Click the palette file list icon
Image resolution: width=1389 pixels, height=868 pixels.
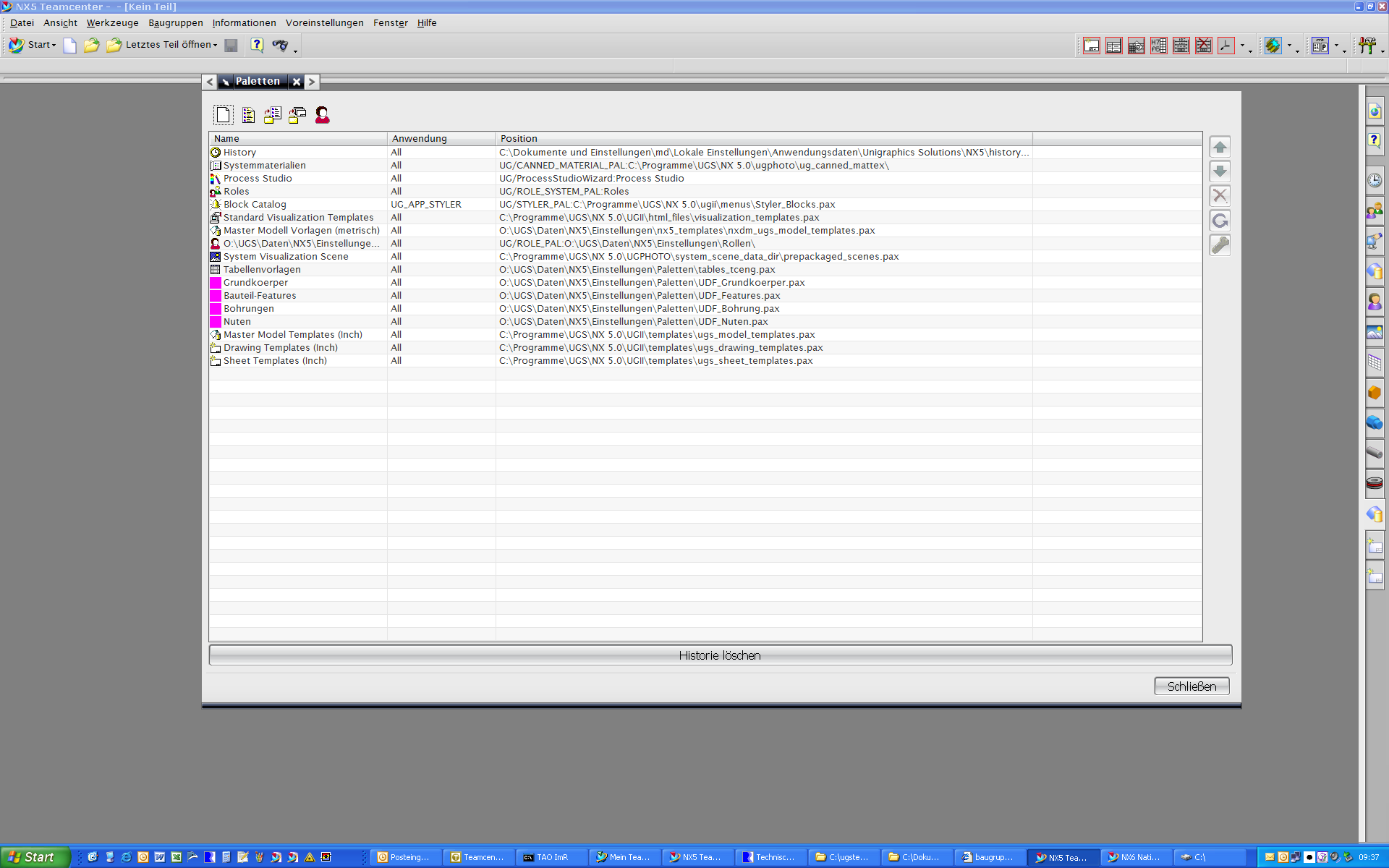[x=248, y=115]
